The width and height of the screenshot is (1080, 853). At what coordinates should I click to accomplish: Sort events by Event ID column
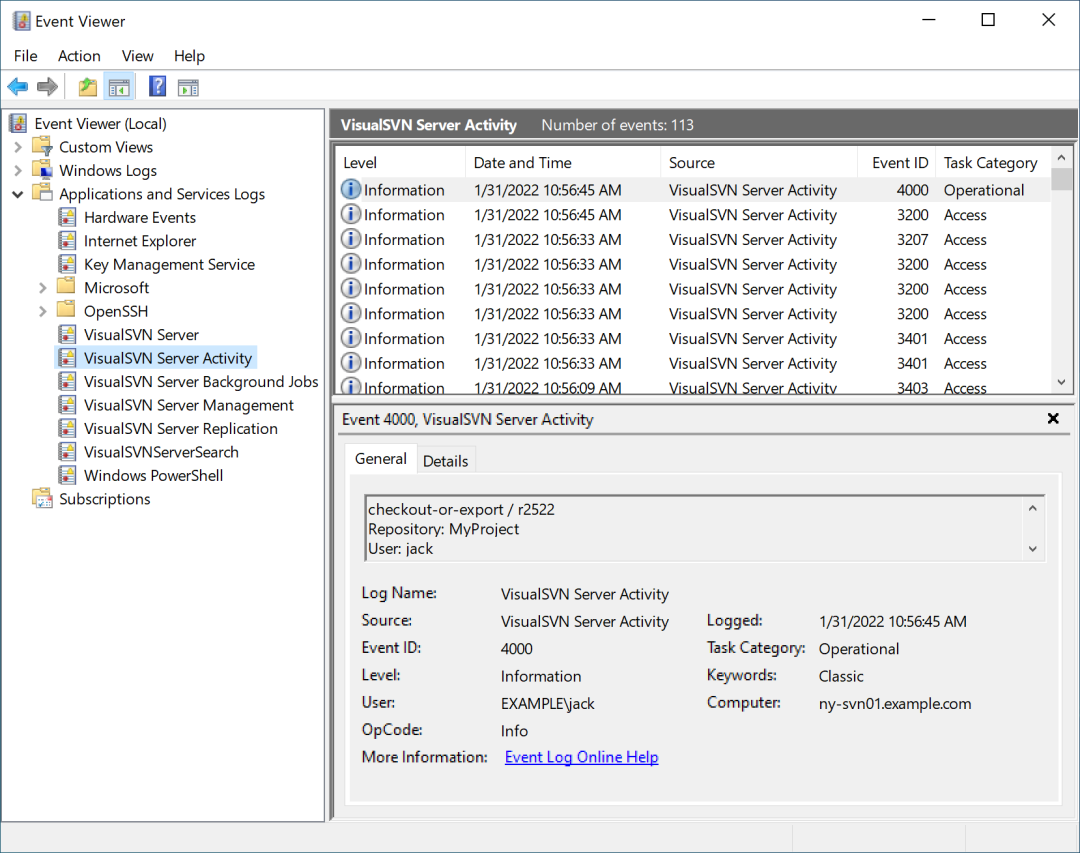pos(896,163)
